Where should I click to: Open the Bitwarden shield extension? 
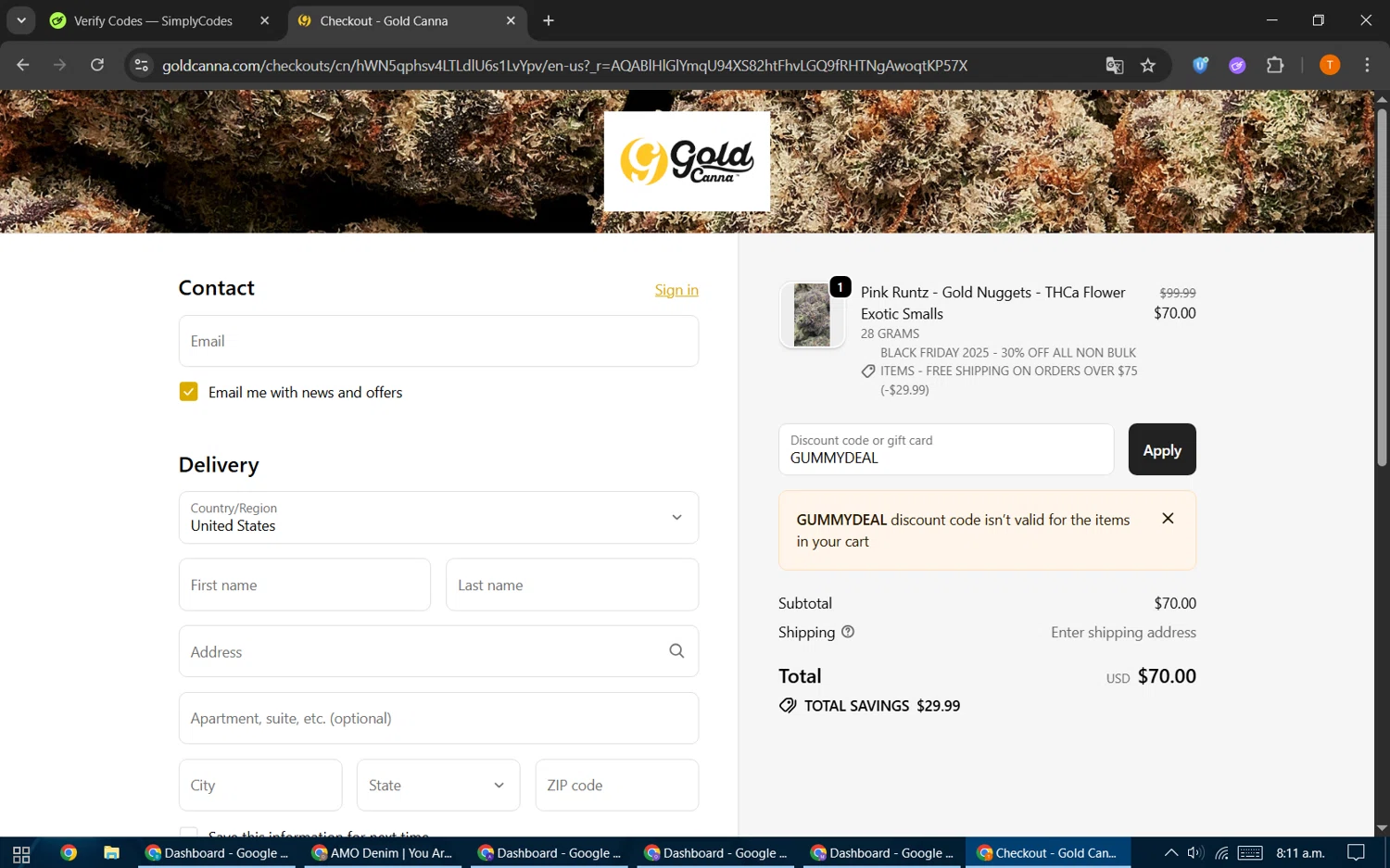(1200, 65)
